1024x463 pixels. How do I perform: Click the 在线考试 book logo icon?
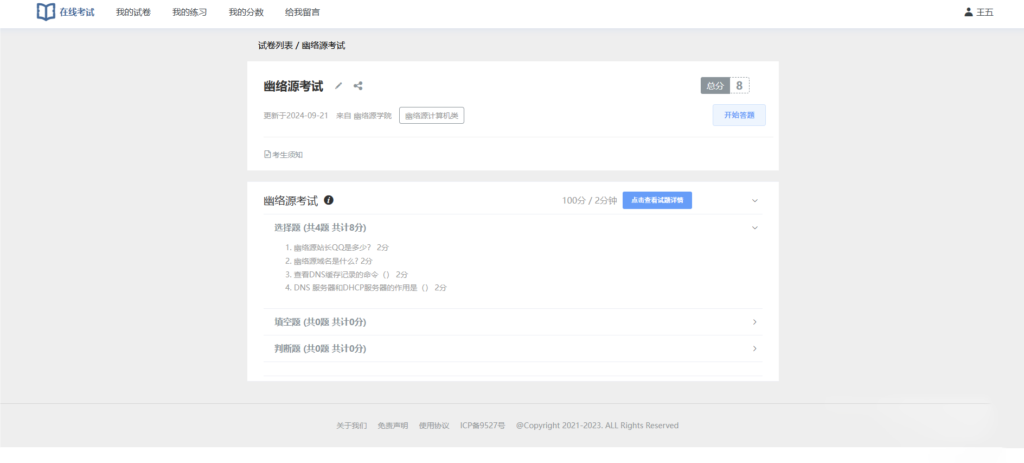pyautogui.click(x=46, y=12)
